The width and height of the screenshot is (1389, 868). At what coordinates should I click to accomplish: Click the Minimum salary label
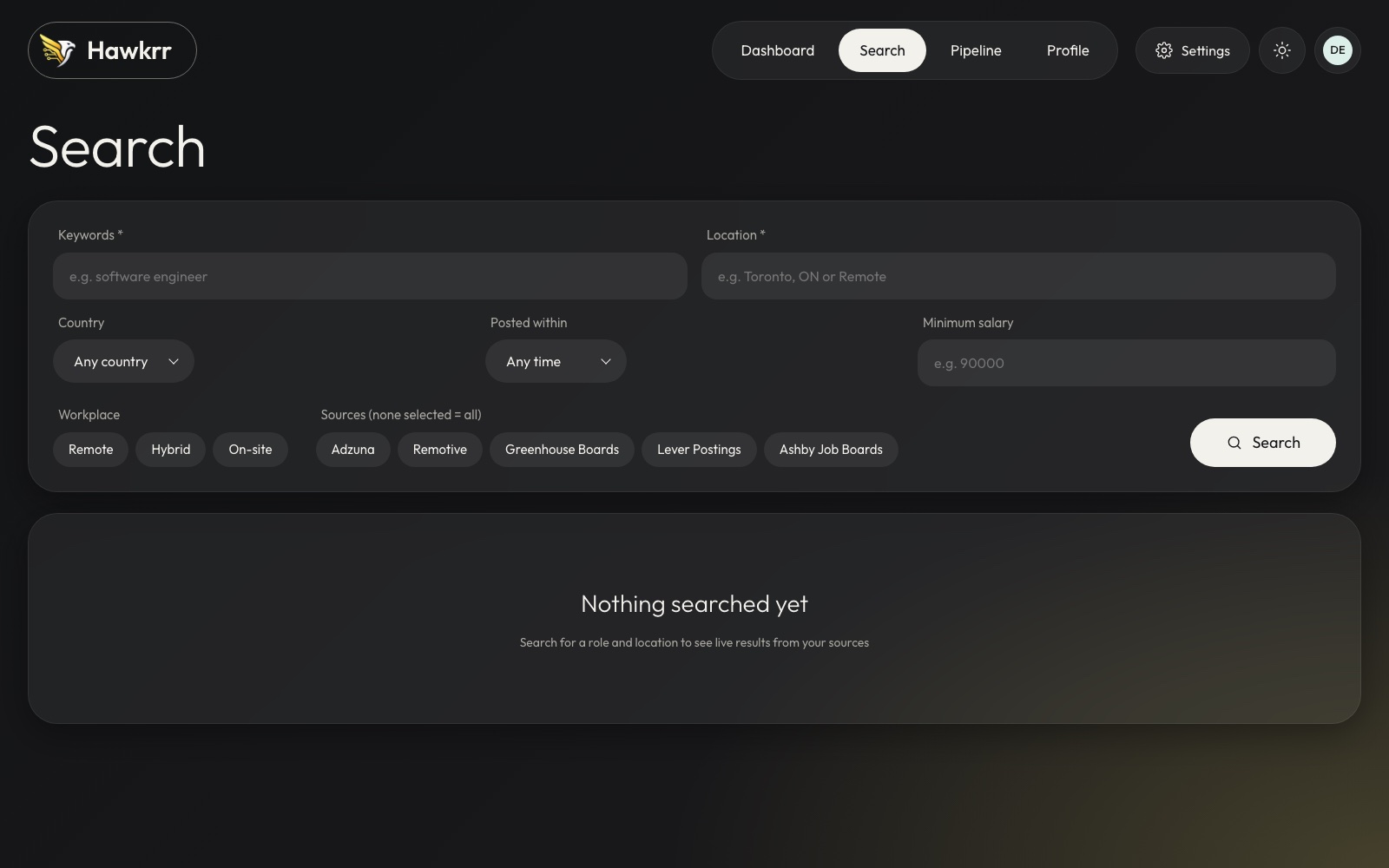(x=968, y=323)
